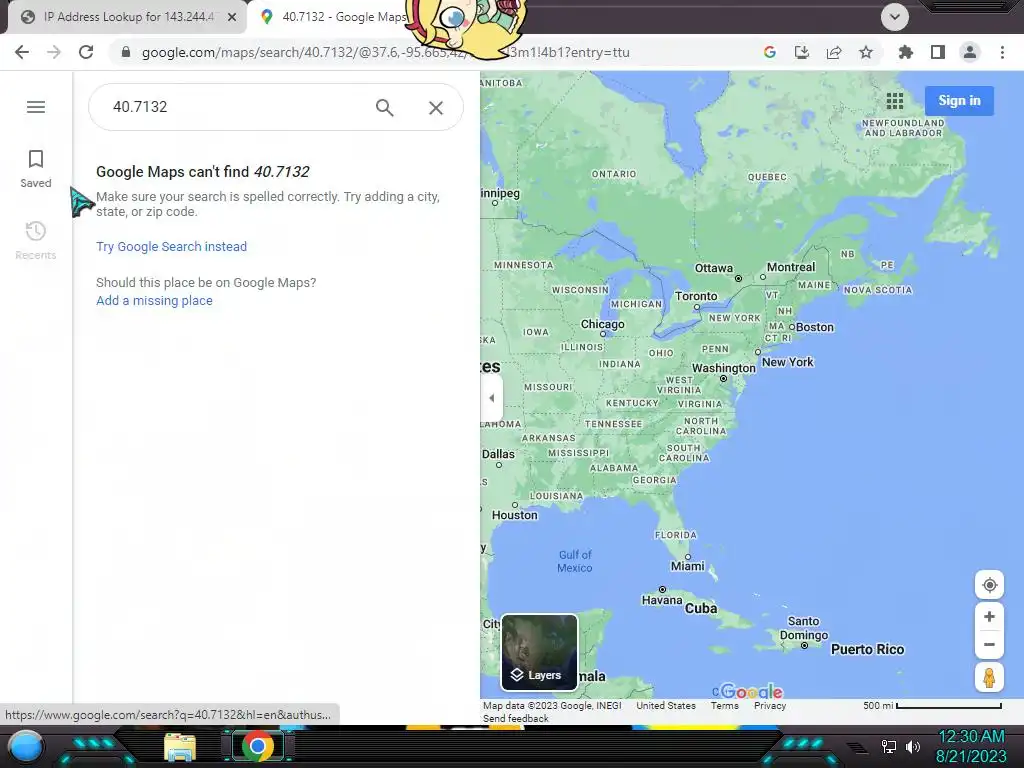Select the 40.7132 Google Maps tab
The width and height of the screenshot is (1024, 768).
pos(333,17)
